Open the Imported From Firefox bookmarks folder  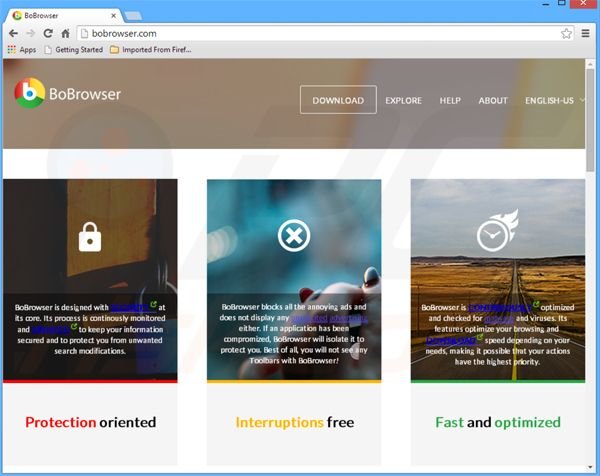pos(151,50)
